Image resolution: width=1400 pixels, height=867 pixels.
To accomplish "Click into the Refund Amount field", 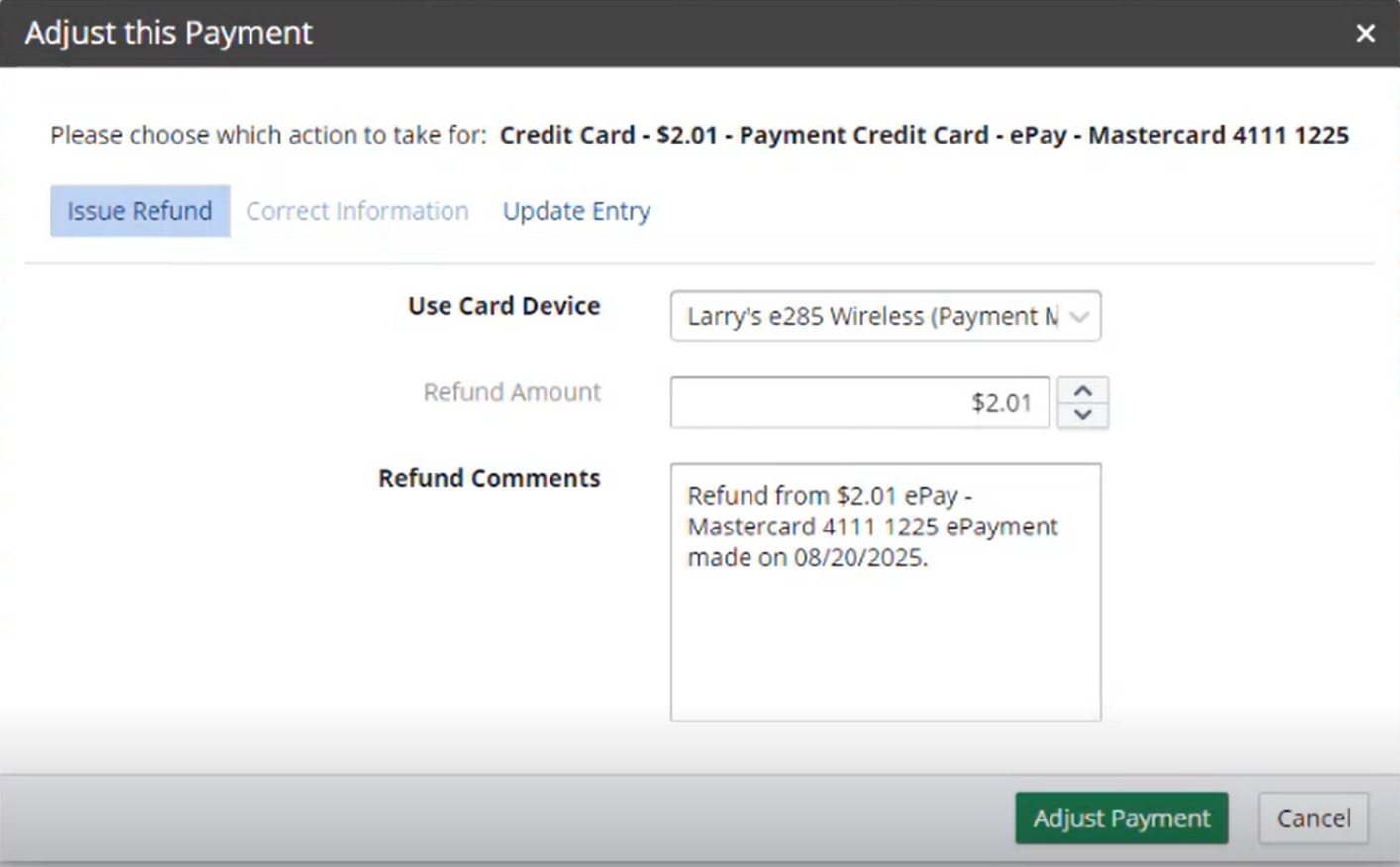I will pyautogui.click(x=858, y=402).
